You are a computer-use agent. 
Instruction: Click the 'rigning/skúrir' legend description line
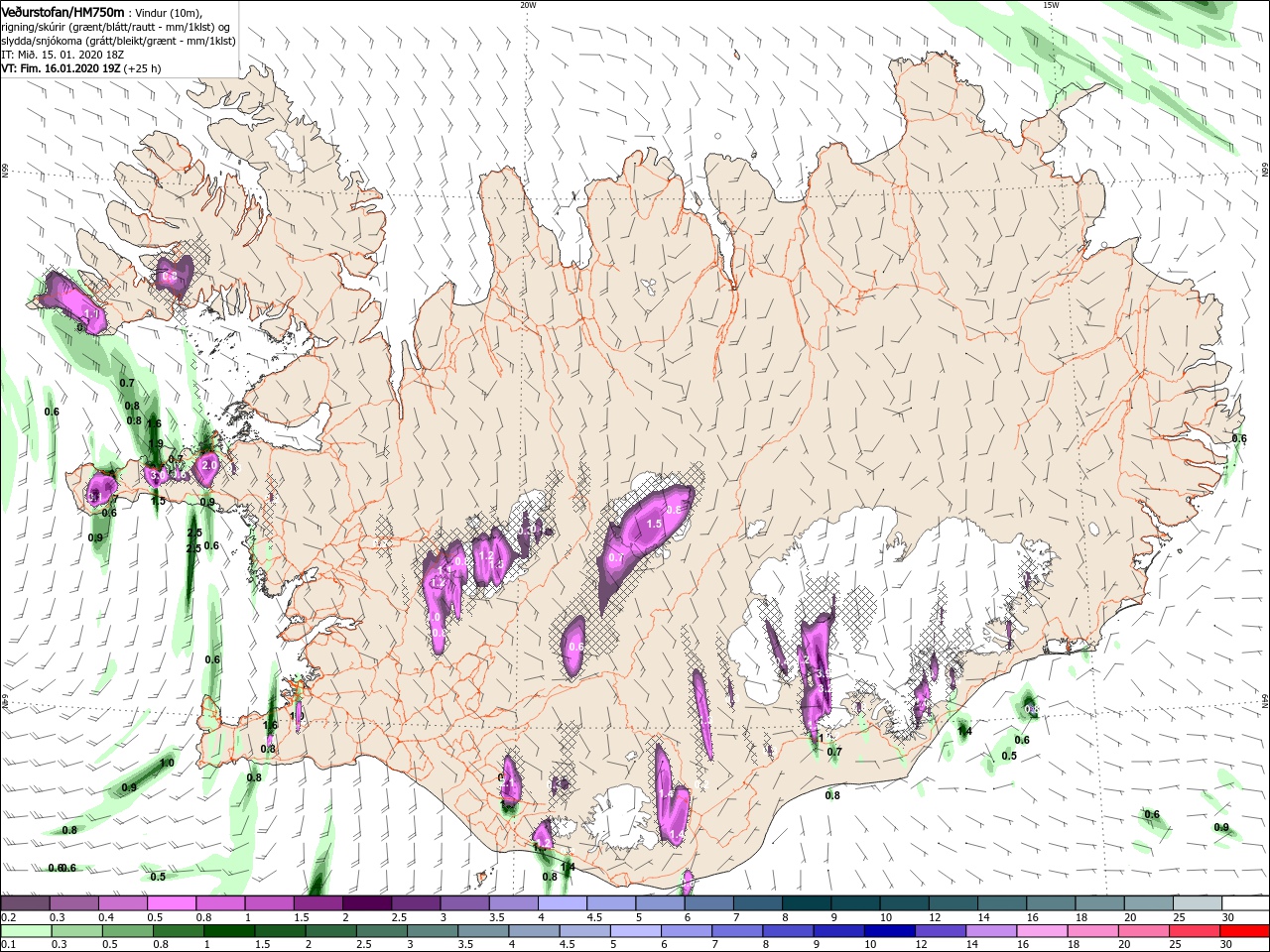[115, 27]
